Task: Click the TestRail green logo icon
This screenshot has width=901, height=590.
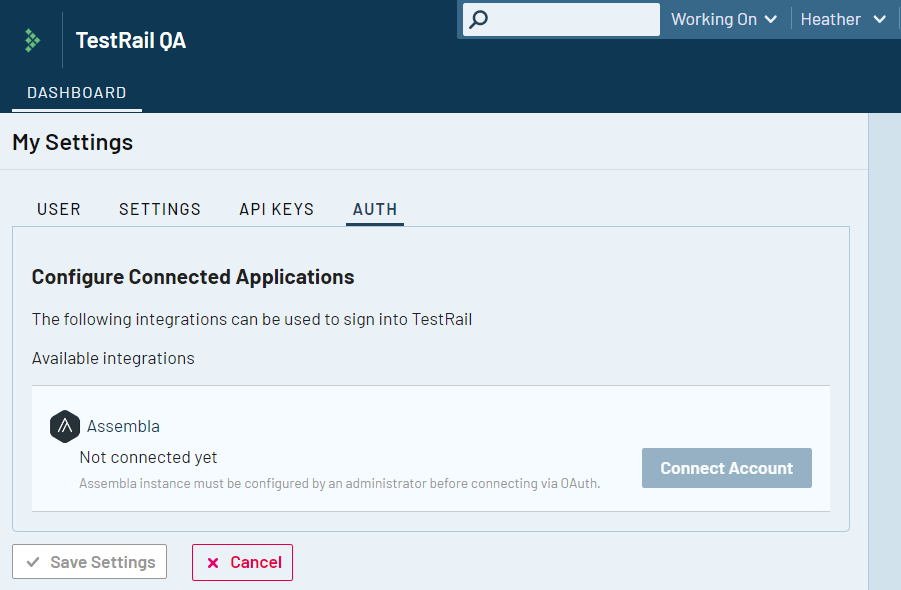Action: pyautogui.click(x=32, y=40)
